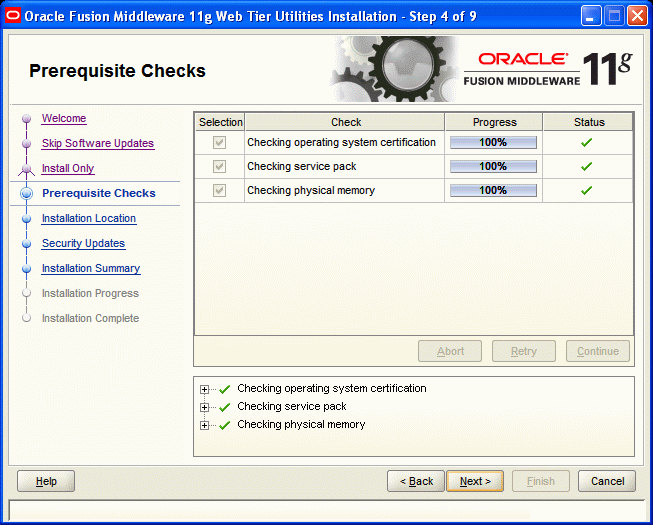The height and width of the screenshot is (525, 653).
Task: Click the Continue button
Action: pos(598,351)
